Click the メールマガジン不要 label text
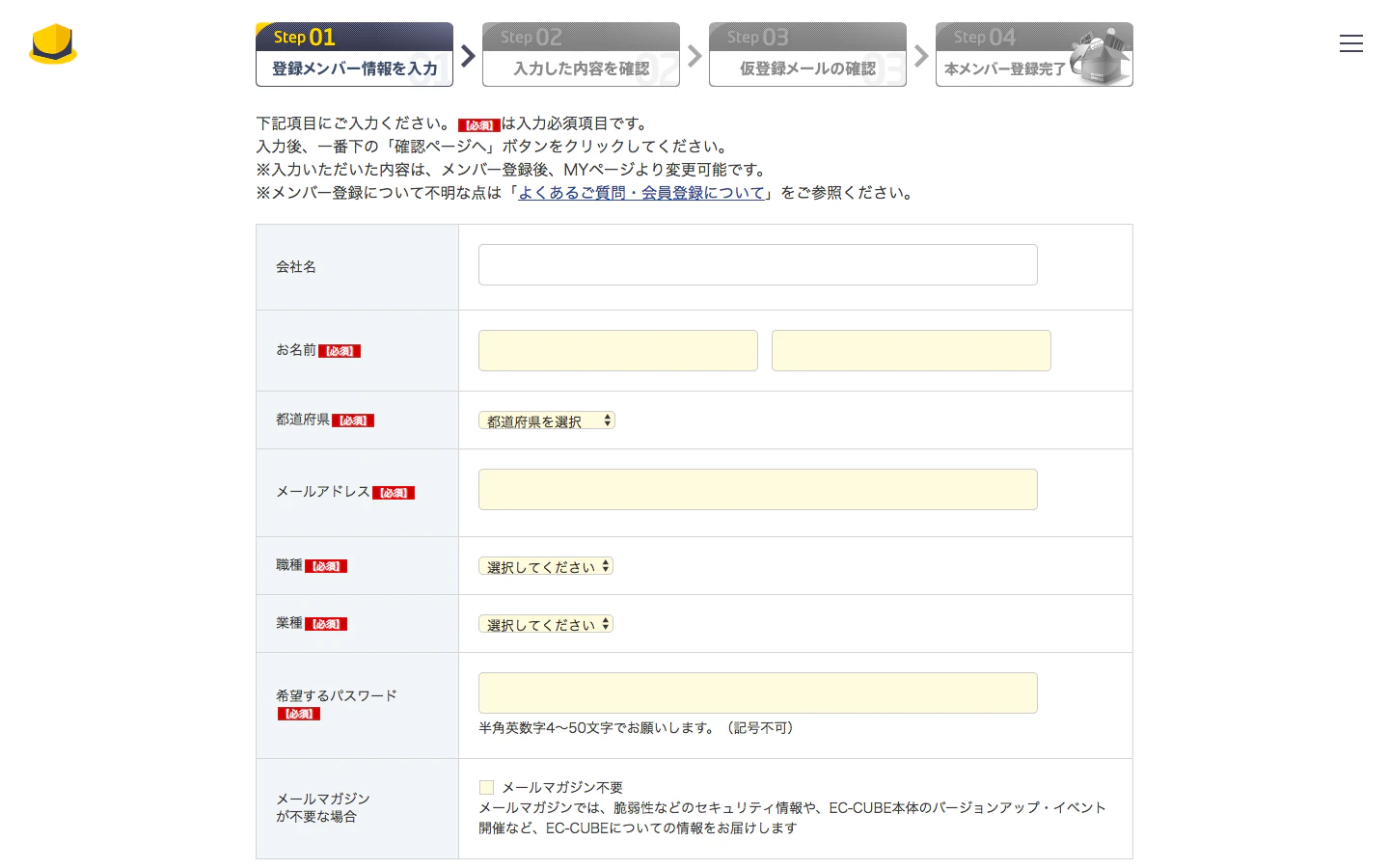 (x=562, y=787)
